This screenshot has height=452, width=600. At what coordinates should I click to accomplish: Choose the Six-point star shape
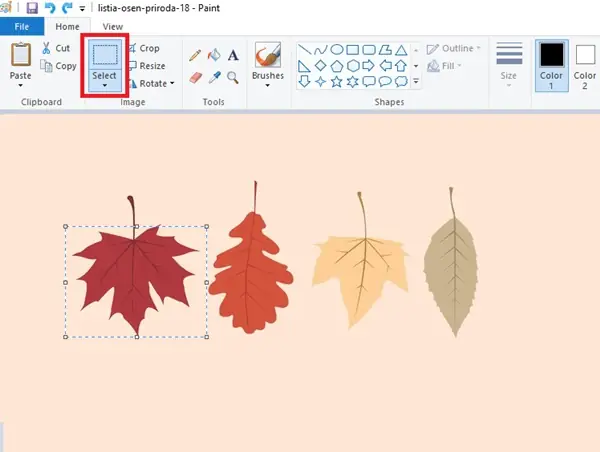click(x=352, y=82)
